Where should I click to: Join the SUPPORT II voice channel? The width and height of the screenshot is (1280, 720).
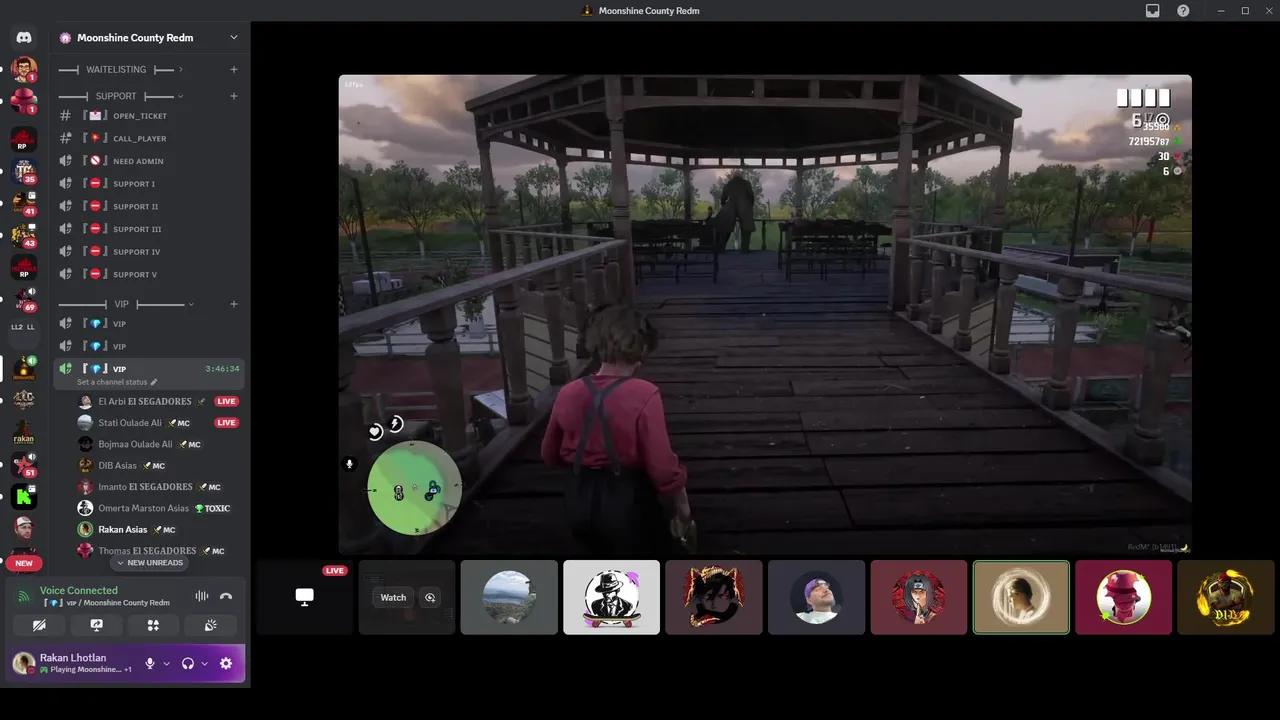coord(149,206)
